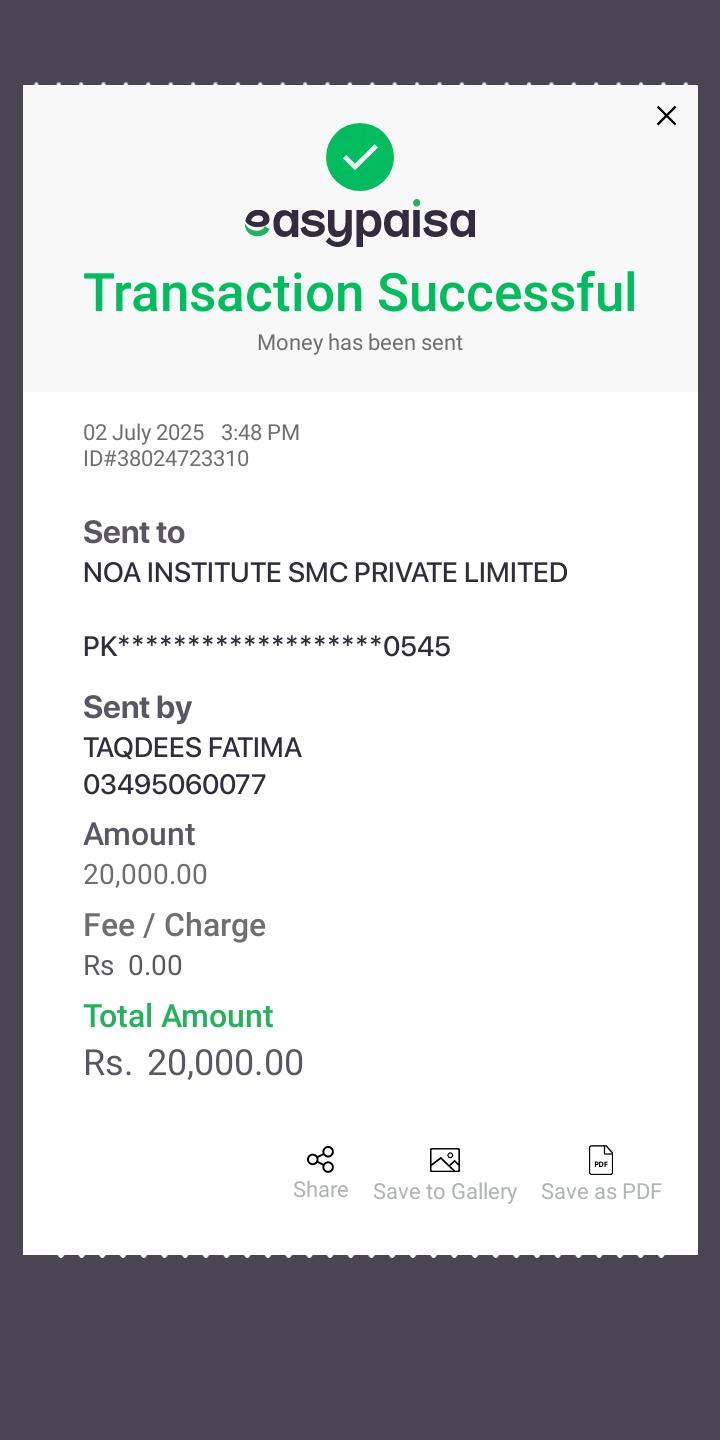Tap the Save as PDF file icon
720x1440 pixels.
point(601,1160)
